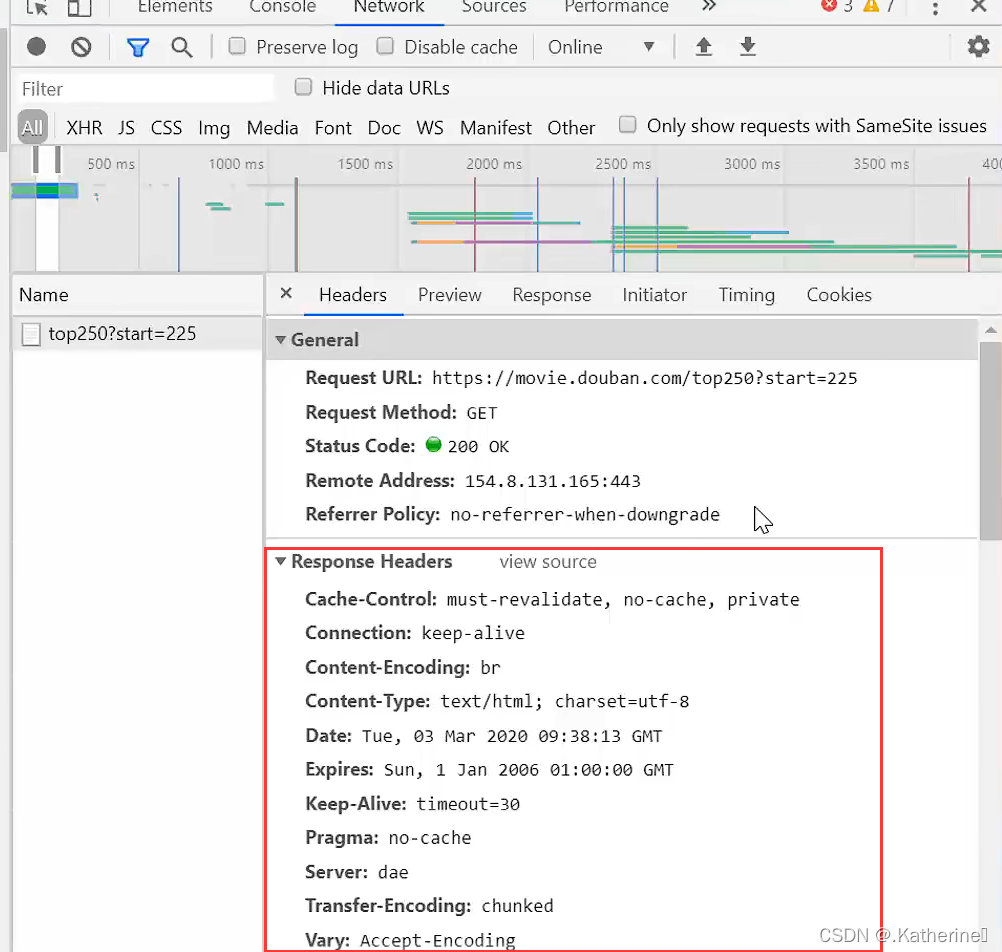Select the top250?start=225 request row
The width and height of the screenshot is (1002, 952).
137,334
